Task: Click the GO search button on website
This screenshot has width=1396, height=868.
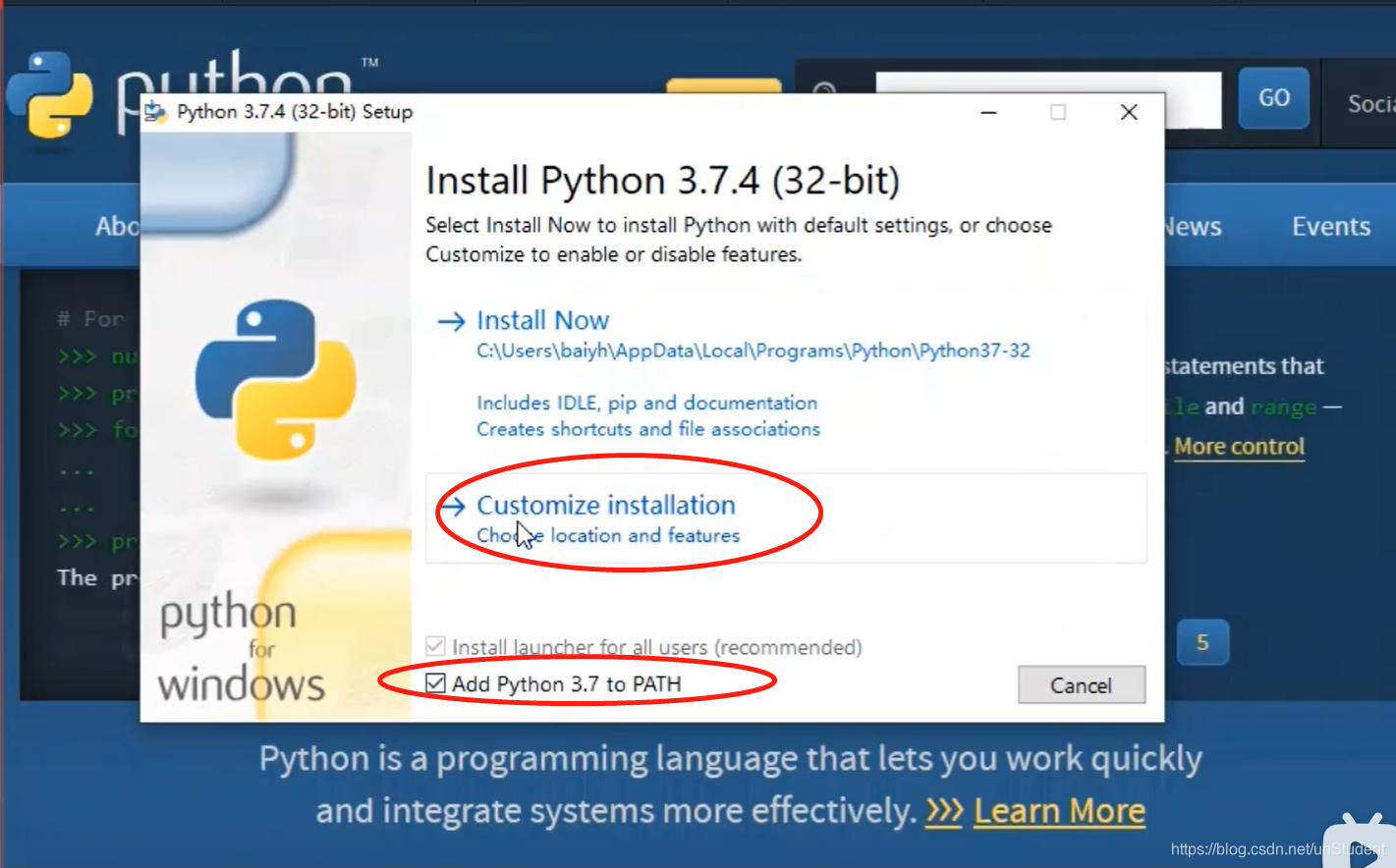Action: pos(1273,98)
